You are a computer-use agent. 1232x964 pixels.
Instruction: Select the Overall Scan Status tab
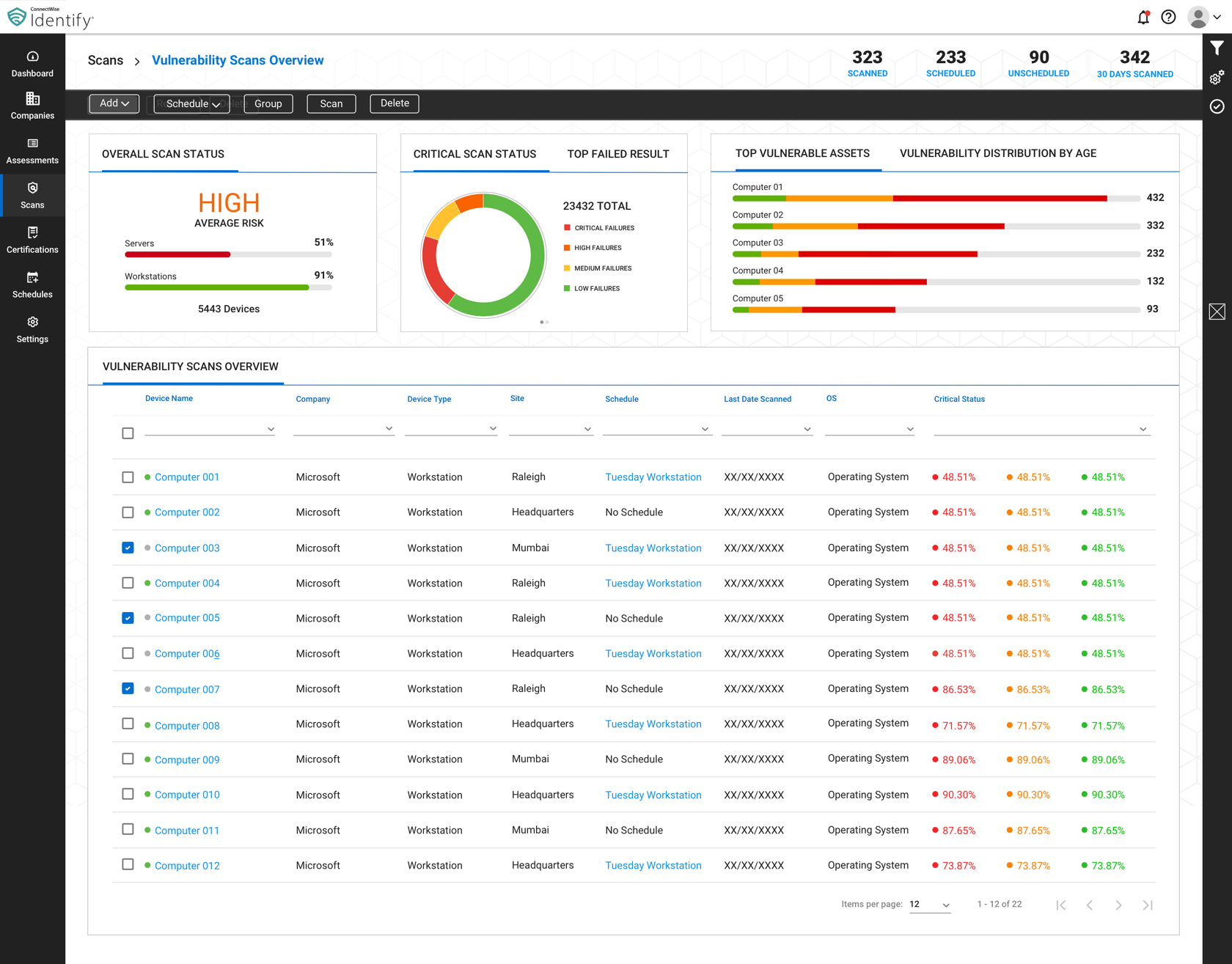coord(163,154)
